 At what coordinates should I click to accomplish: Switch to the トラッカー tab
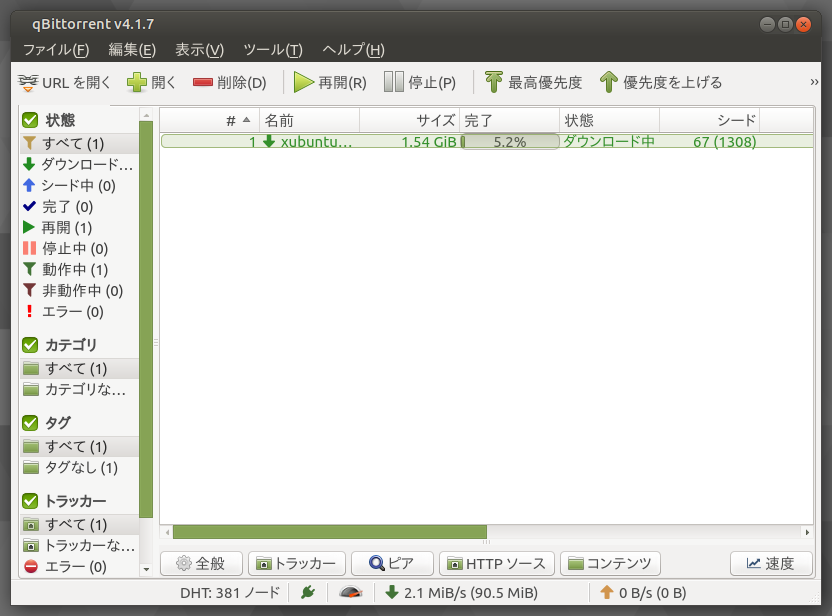pos(297,563)
